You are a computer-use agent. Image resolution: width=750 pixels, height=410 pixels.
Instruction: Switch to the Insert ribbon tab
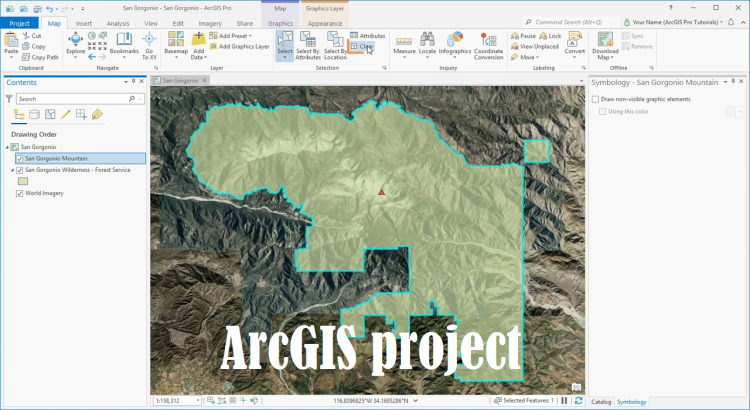(84, 23)
